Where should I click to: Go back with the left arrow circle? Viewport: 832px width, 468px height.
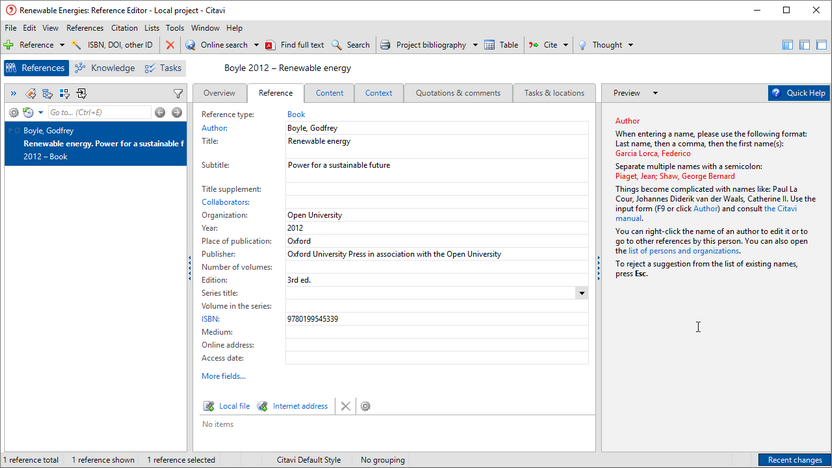pyautogui.click(x=160, y=112)
